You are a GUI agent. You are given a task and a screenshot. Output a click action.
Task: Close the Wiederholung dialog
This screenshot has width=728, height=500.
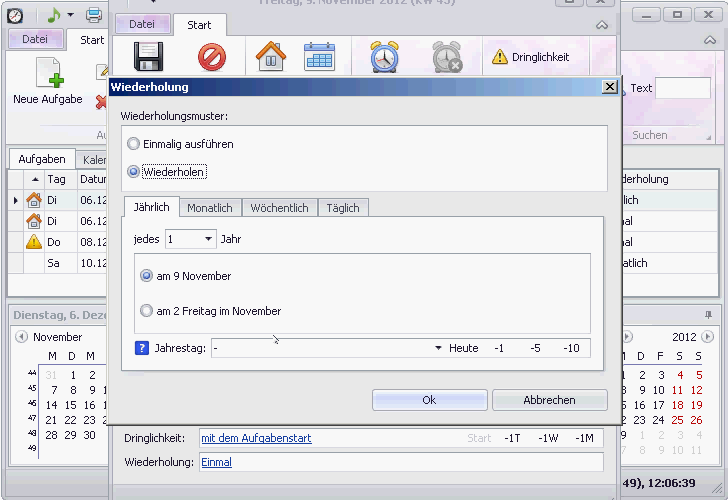tap(610, 87)
